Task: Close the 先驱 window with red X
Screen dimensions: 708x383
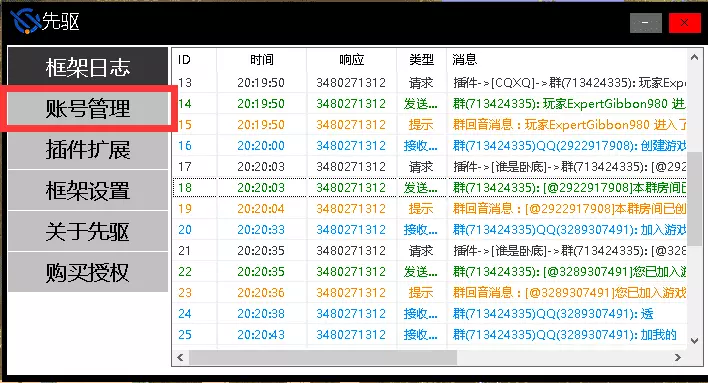Action: coord(685,23)
